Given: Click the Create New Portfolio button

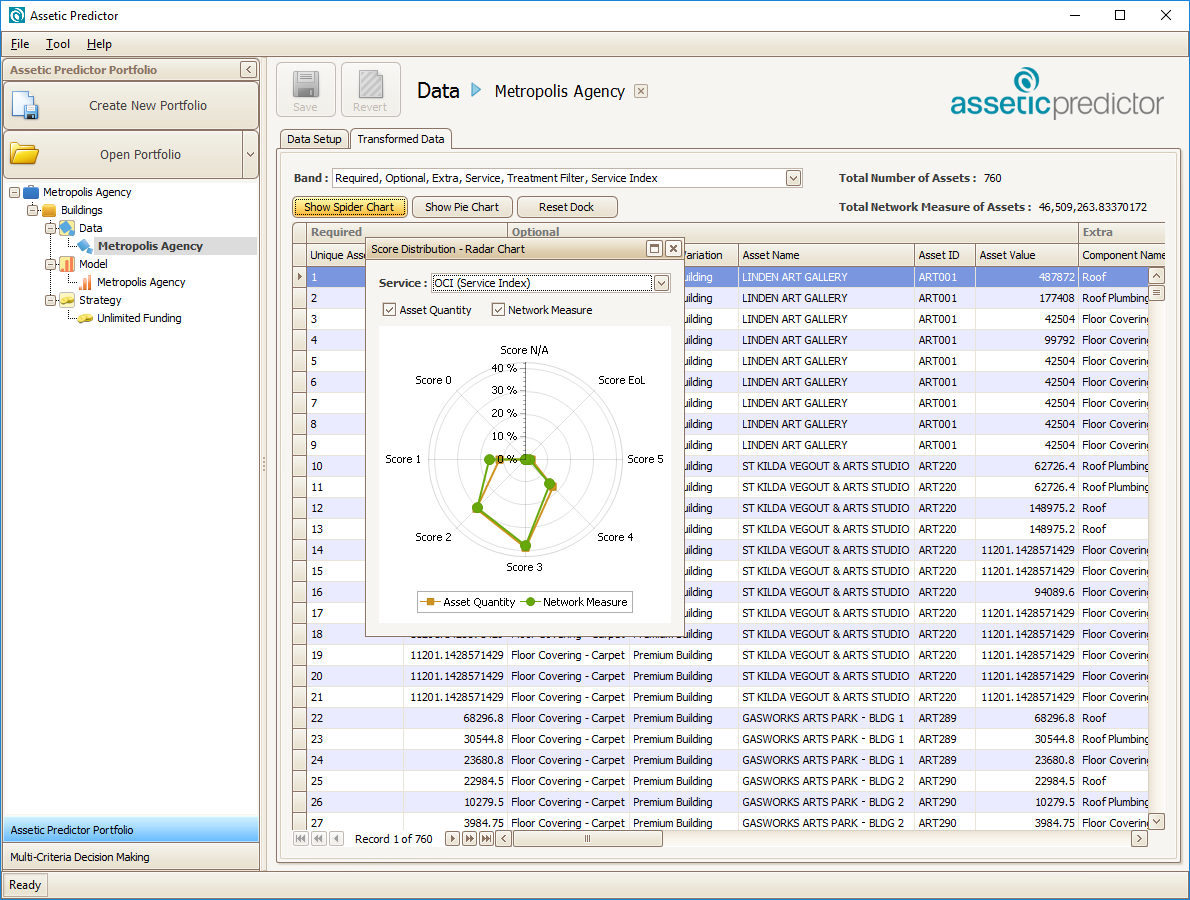Looking at the screenshot, I should click(x=131, y=105).
